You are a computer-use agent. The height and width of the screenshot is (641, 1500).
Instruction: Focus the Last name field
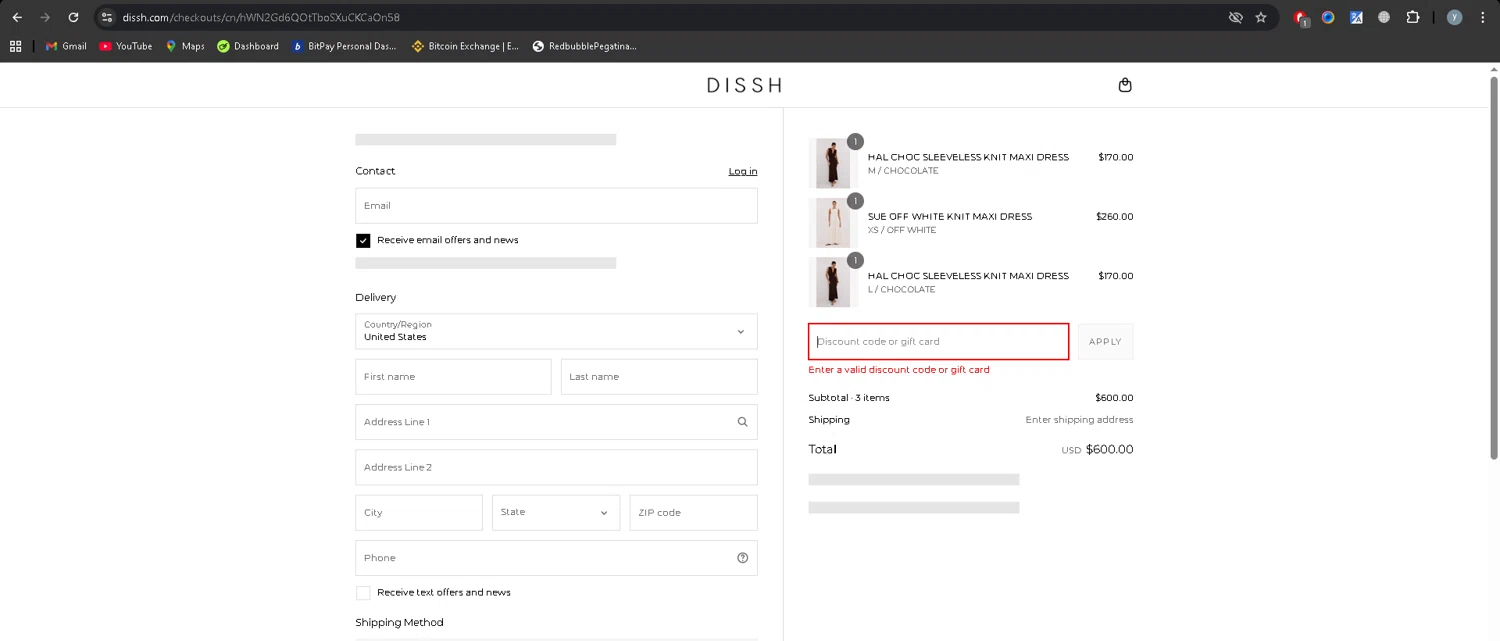pos(659,377)
